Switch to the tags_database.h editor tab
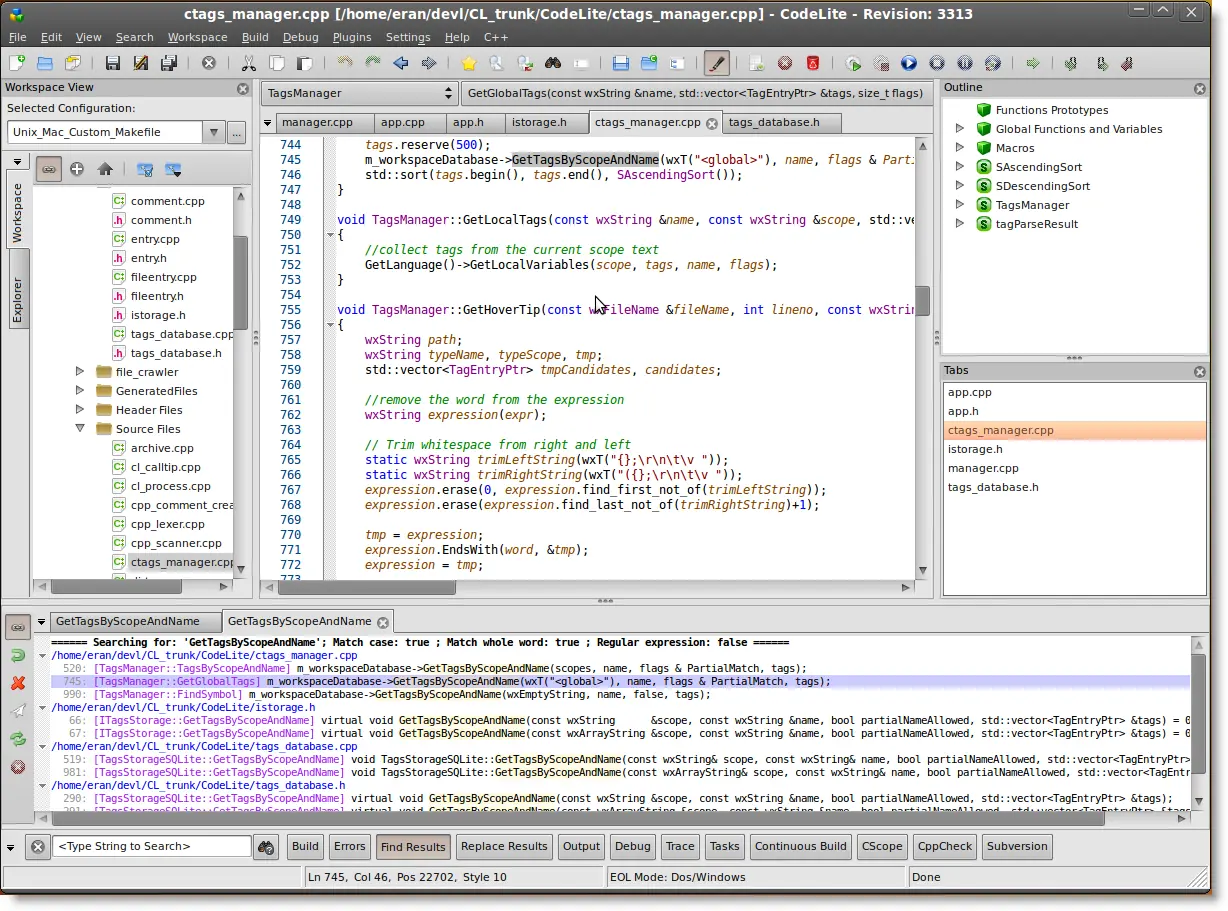This screenshot has width=1228, height=911. [780, 123]
